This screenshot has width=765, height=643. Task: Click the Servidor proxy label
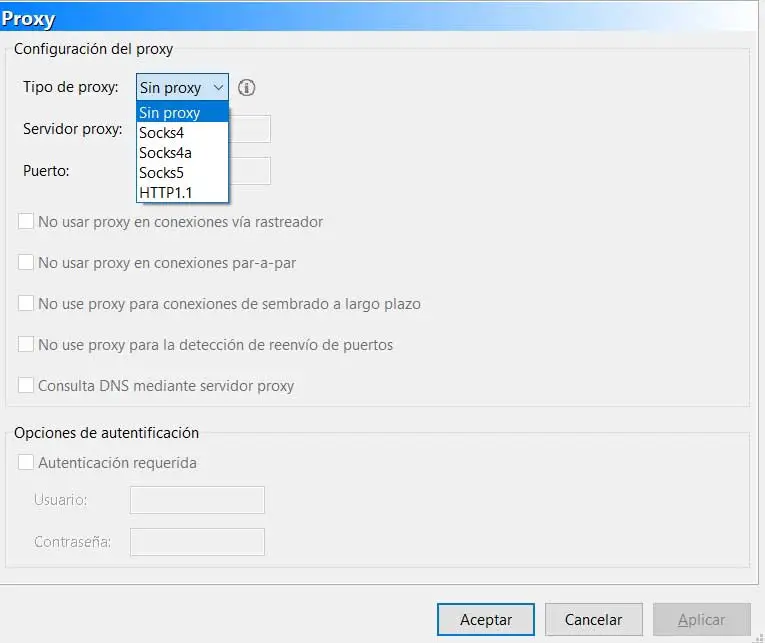tap(73, 129)
